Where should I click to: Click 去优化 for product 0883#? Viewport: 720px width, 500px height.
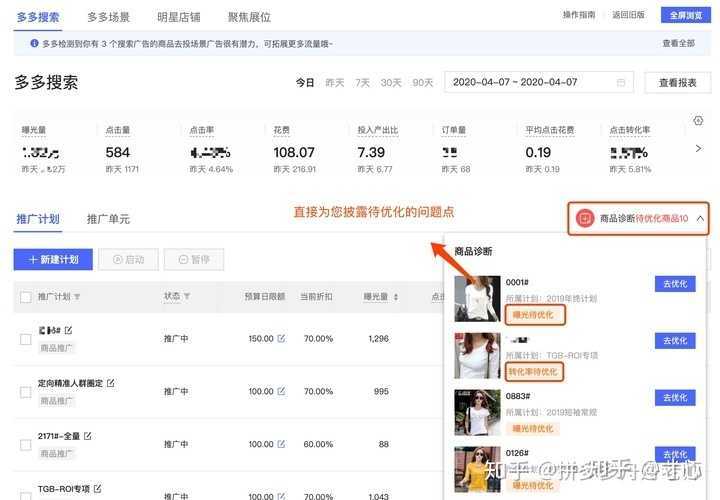click(x=675, y=398)
